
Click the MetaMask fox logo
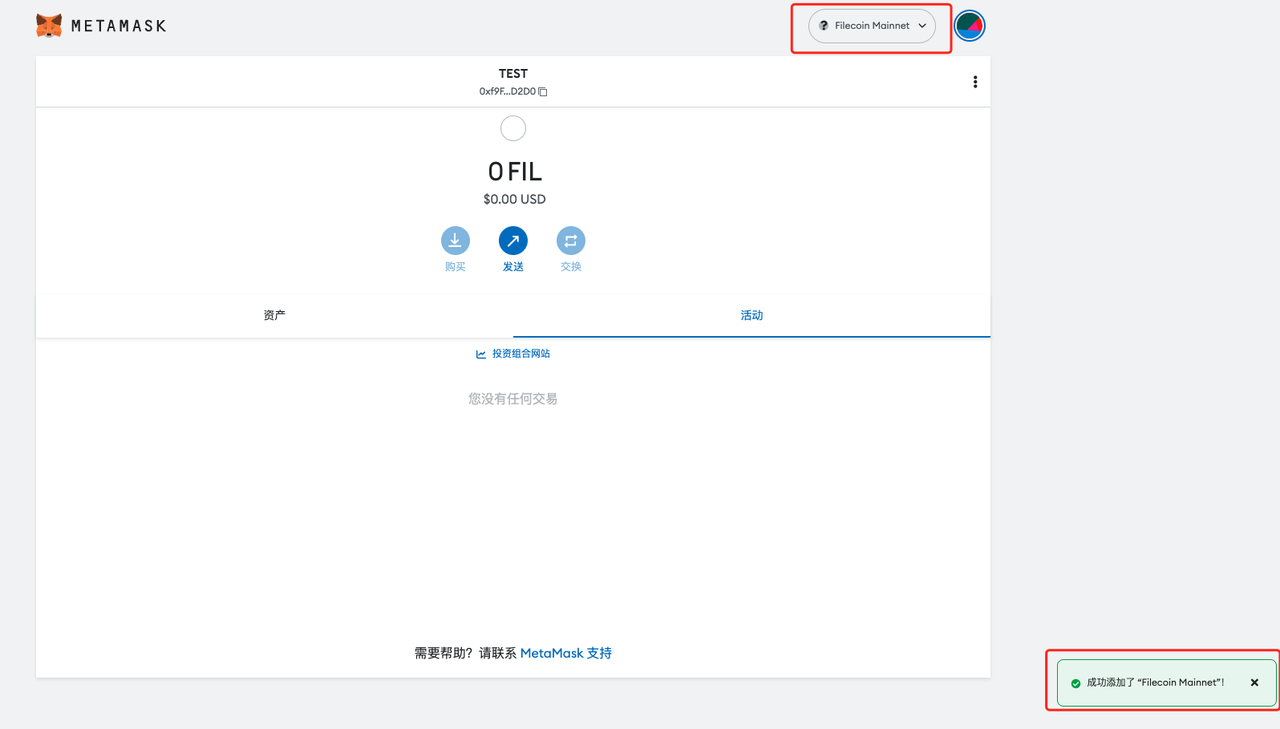[49, 25]
